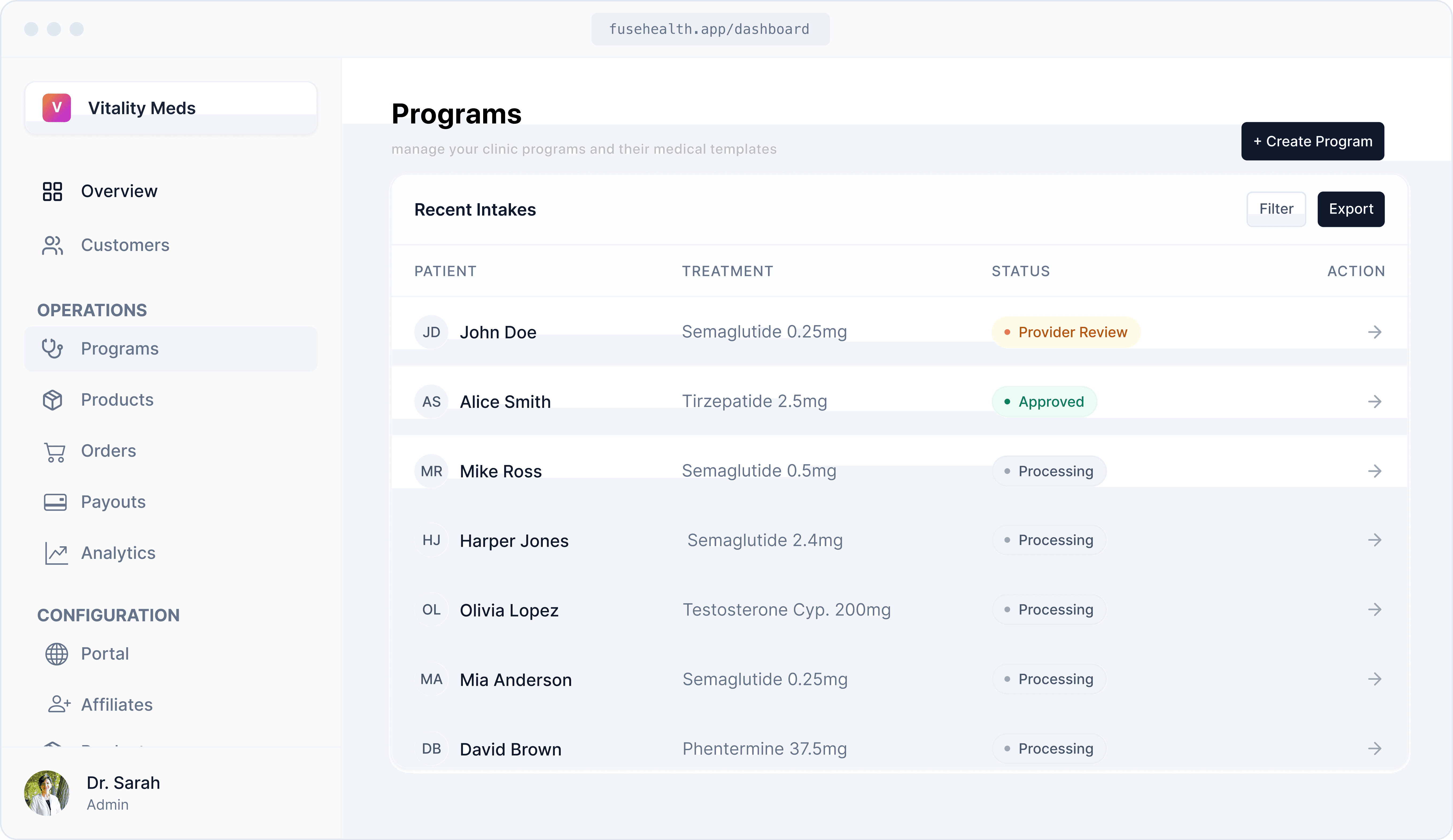Click the Products box icon
This screenshot has width=1453, height=840.
(52, 400)
